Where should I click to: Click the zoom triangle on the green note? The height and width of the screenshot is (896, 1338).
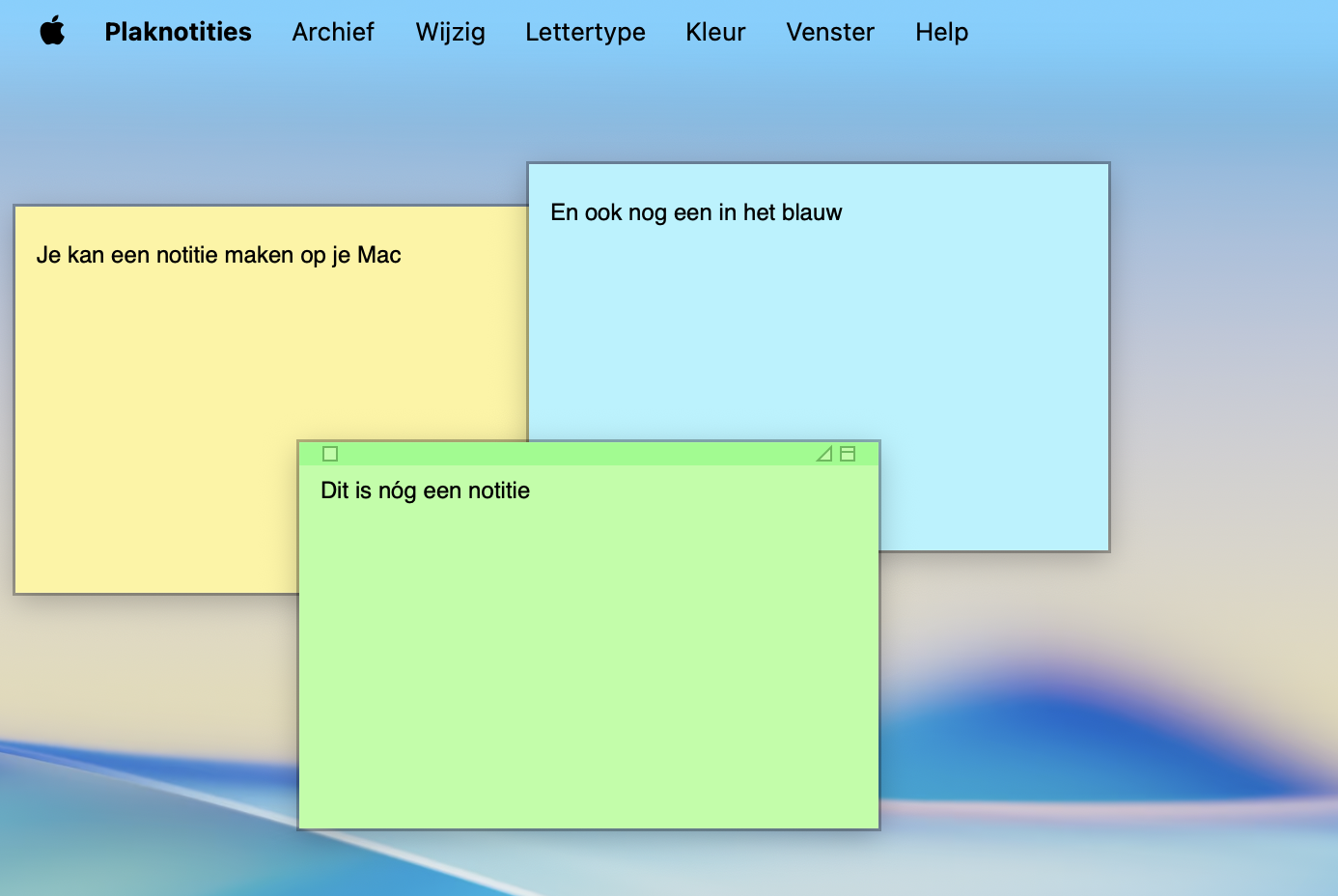click(x=825, y=453)
